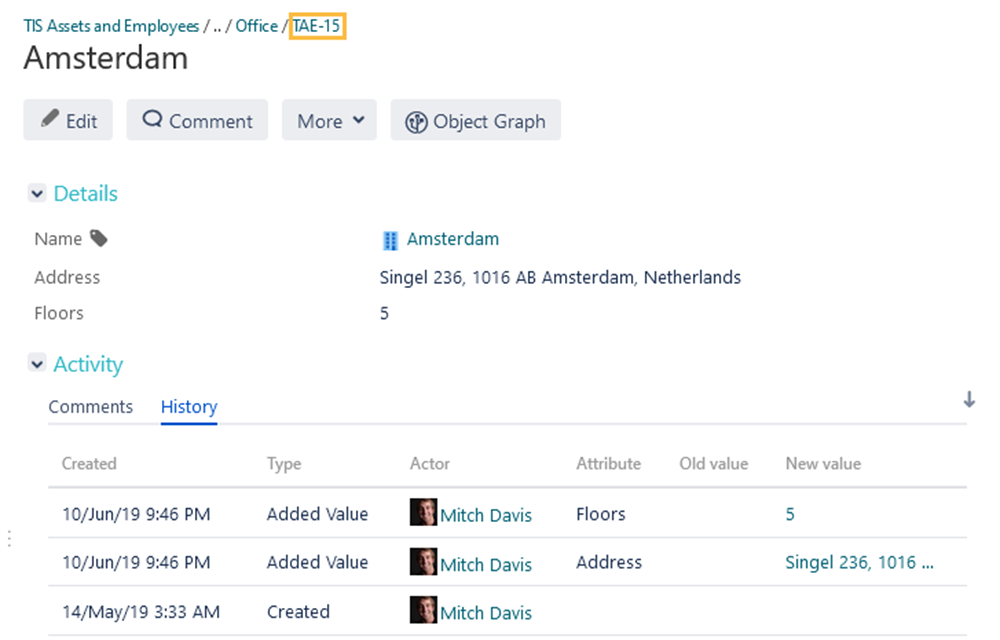Expand the More dropdown

329,120
